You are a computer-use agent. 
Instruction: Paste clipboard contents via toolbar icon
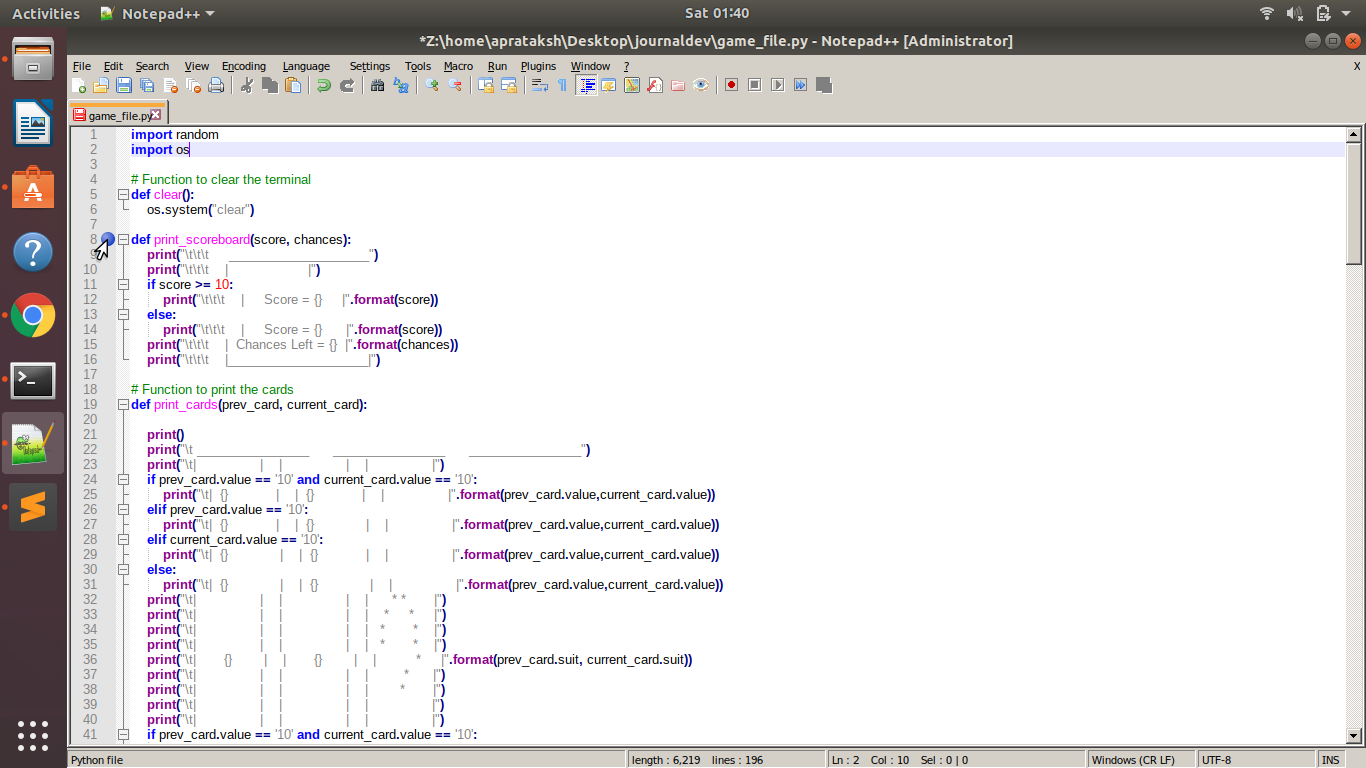click(x=293, y=85)
